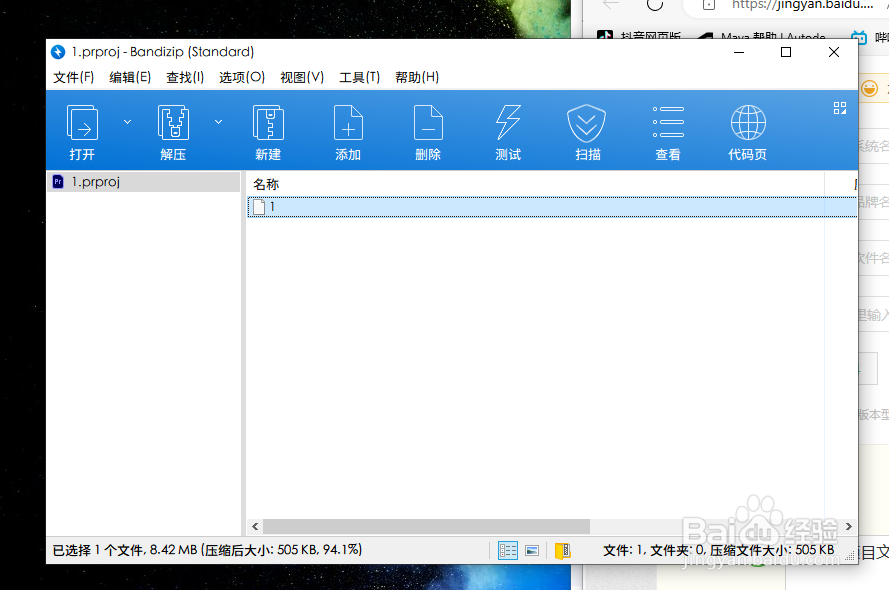This screenshot has height=590, width=889.
Task: Close the Bandizip window
Action: point(833,52)
